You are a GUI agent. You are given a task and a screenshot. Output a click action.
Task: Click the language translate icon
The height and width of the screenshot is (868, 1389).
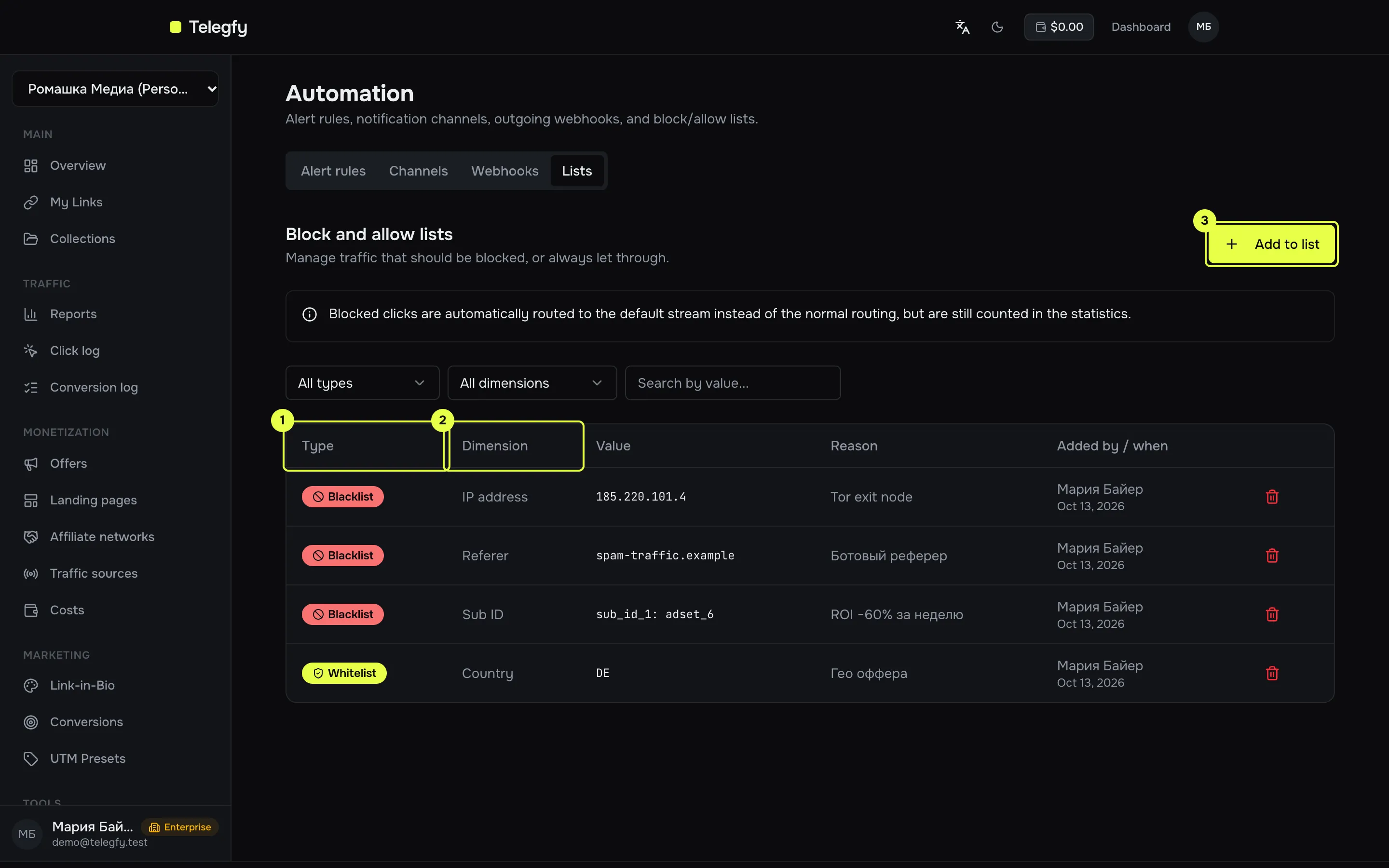962,27
